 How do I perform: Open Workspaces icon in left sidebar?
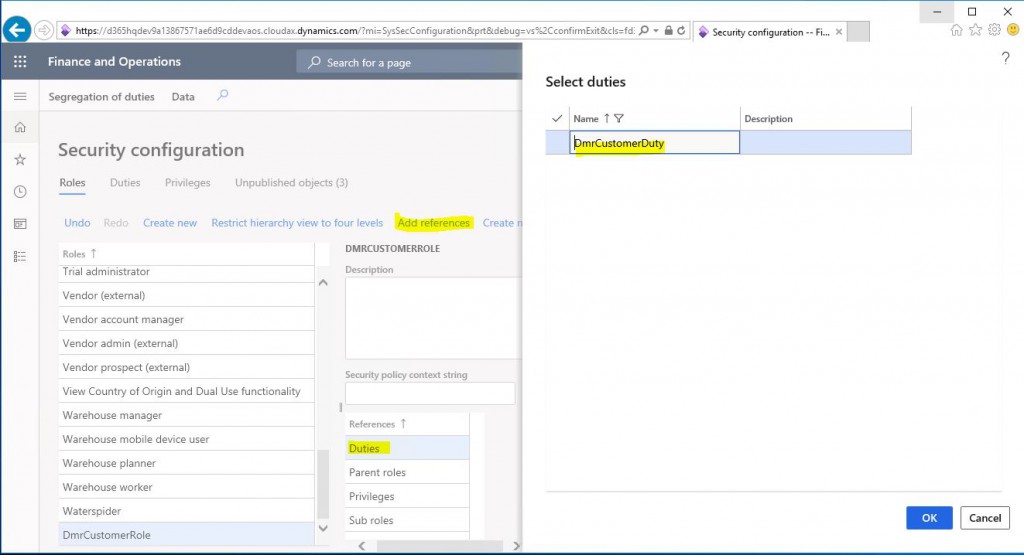20,224
